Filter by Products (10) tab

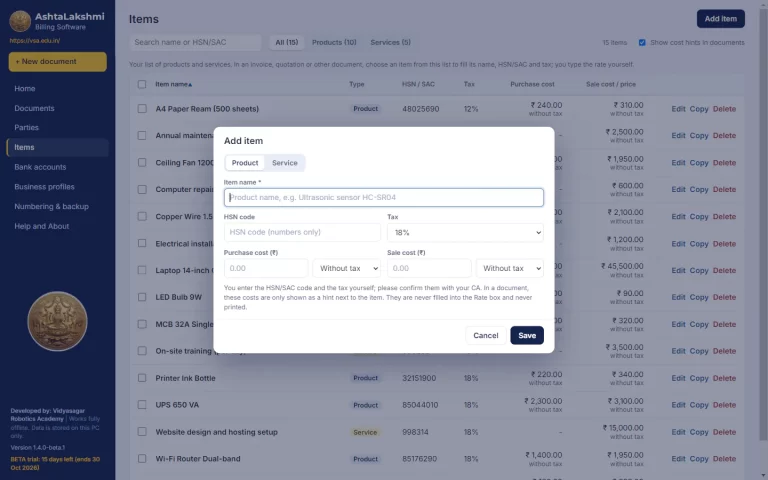click(x=334, y=43)
